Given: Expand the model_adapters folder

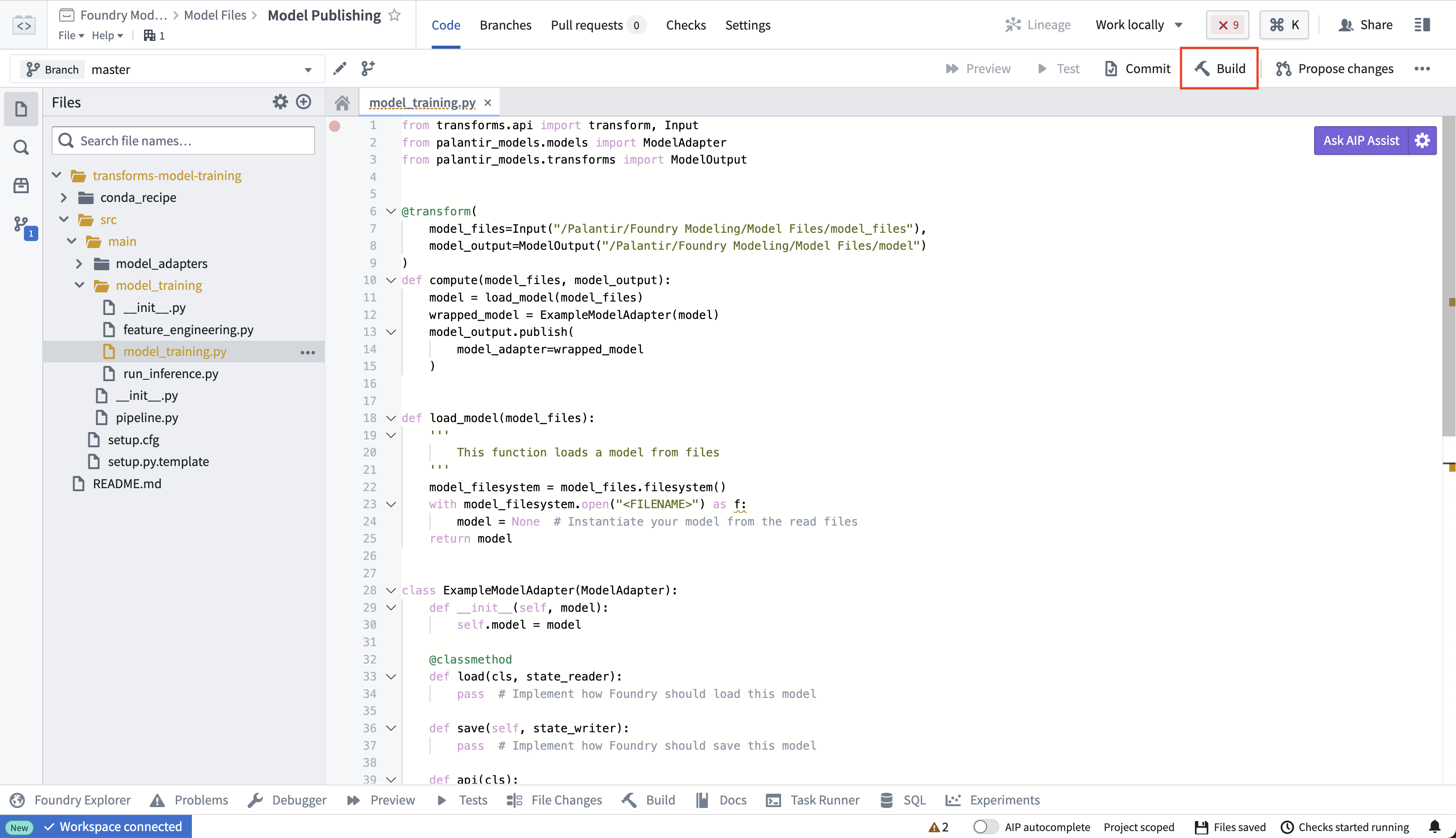Looking at the screenshot, I should (79, 264).
